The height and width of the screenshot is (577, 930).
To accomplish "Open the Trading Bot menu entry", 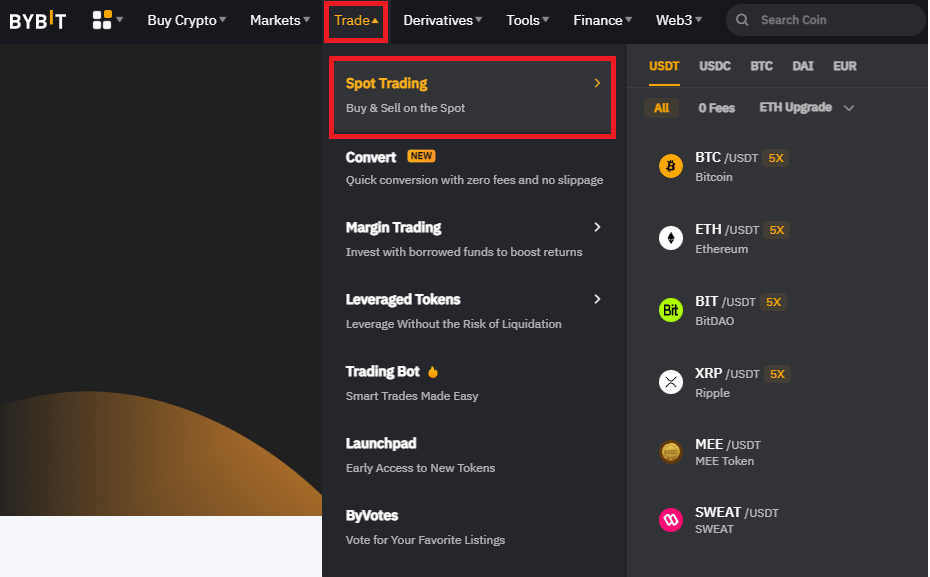I will [x=383, y=371].
